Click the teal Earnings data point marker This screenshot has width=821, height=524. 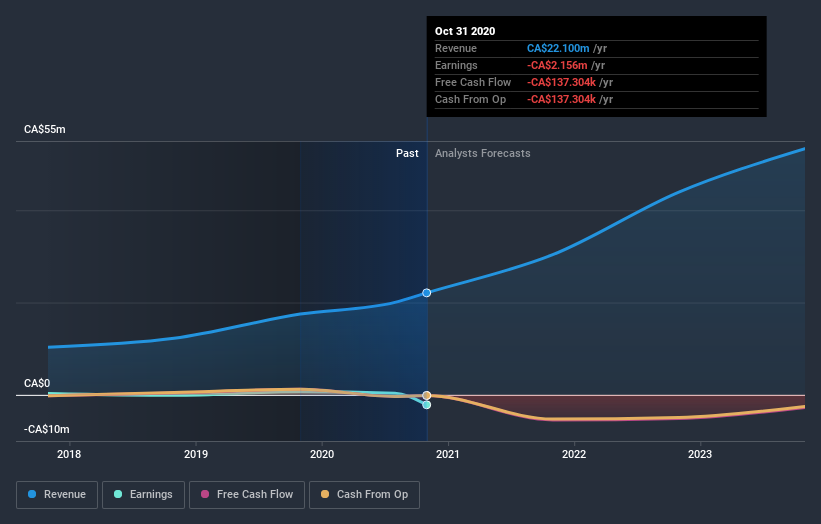[x=427, y=405]
